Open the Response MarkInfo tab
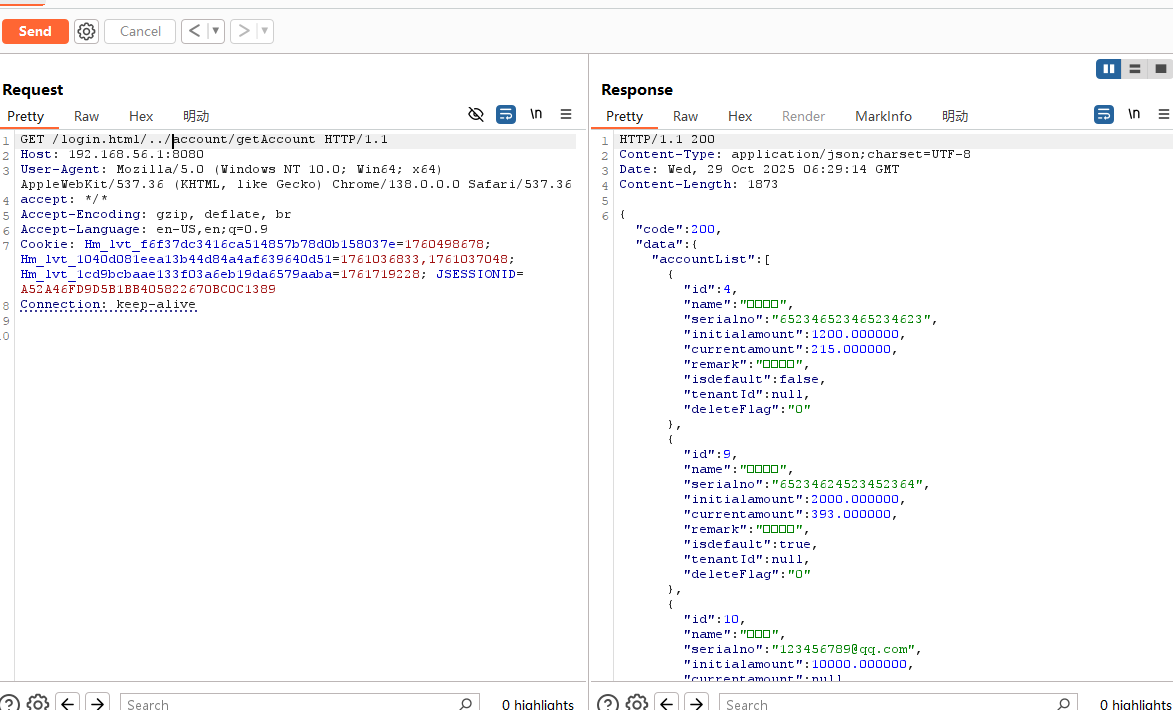 (x=883, y=116)
